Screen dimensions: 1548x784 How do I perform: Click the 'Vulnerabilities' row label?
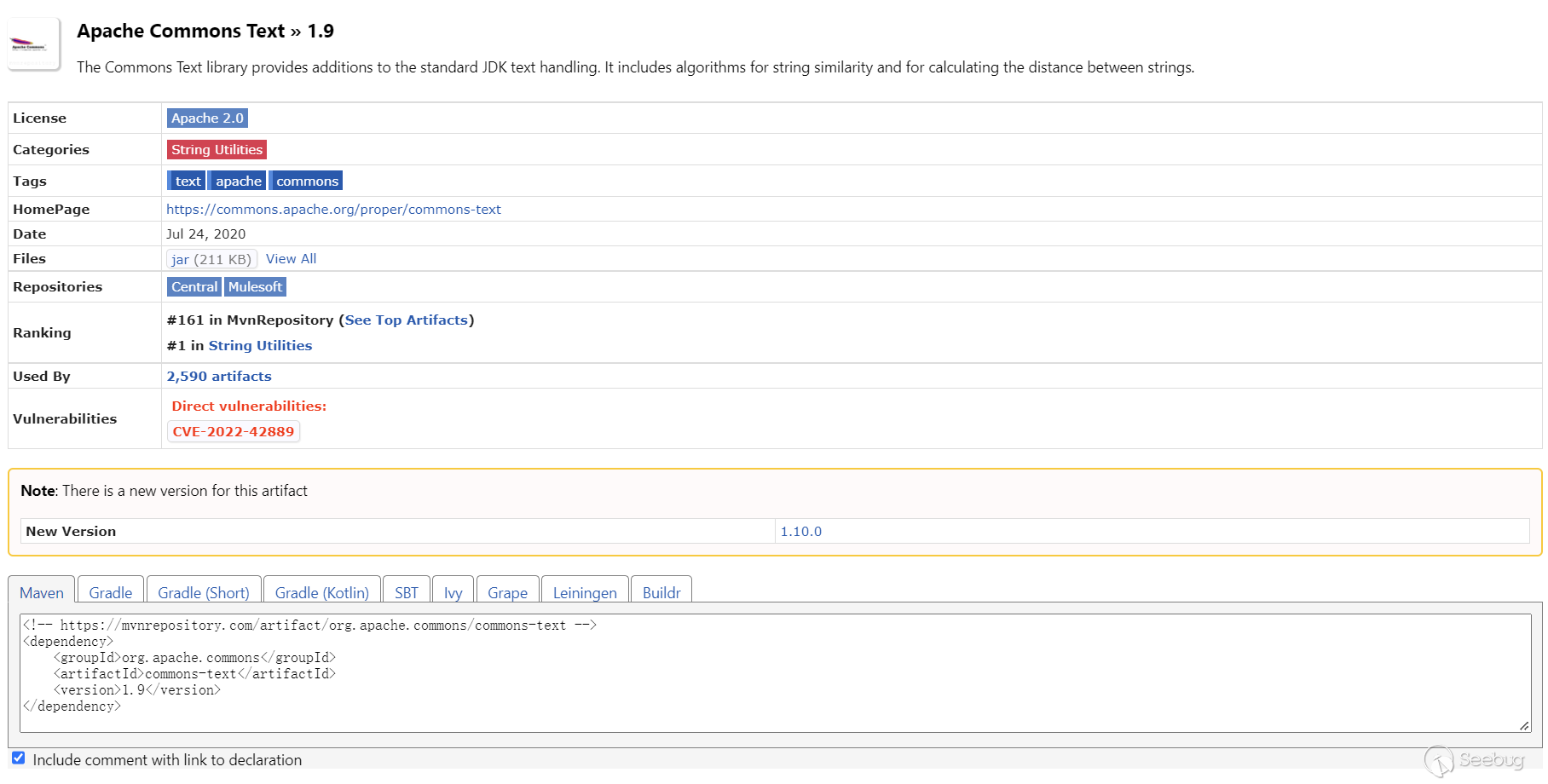pos(65,419)
